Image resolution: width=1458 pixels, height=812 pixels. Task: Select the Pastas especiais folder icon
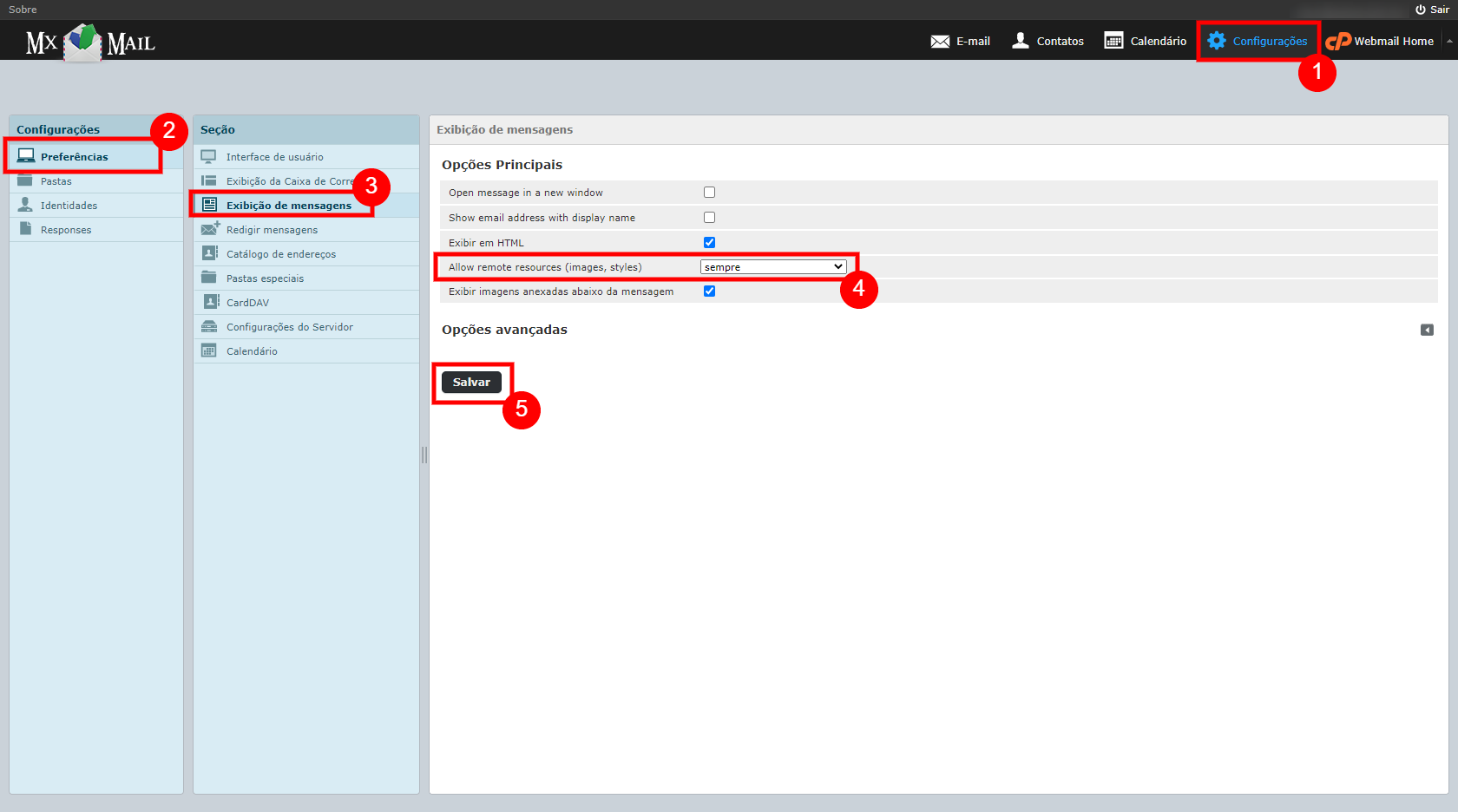[x=209, y=278]
